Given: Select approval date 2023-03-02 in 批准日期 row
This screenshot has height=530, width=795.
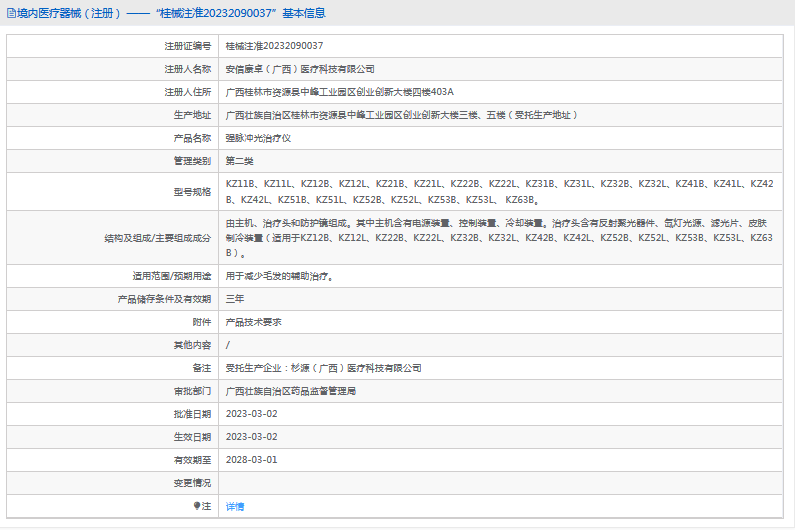Looking at the screenshot, I should 251,414.
